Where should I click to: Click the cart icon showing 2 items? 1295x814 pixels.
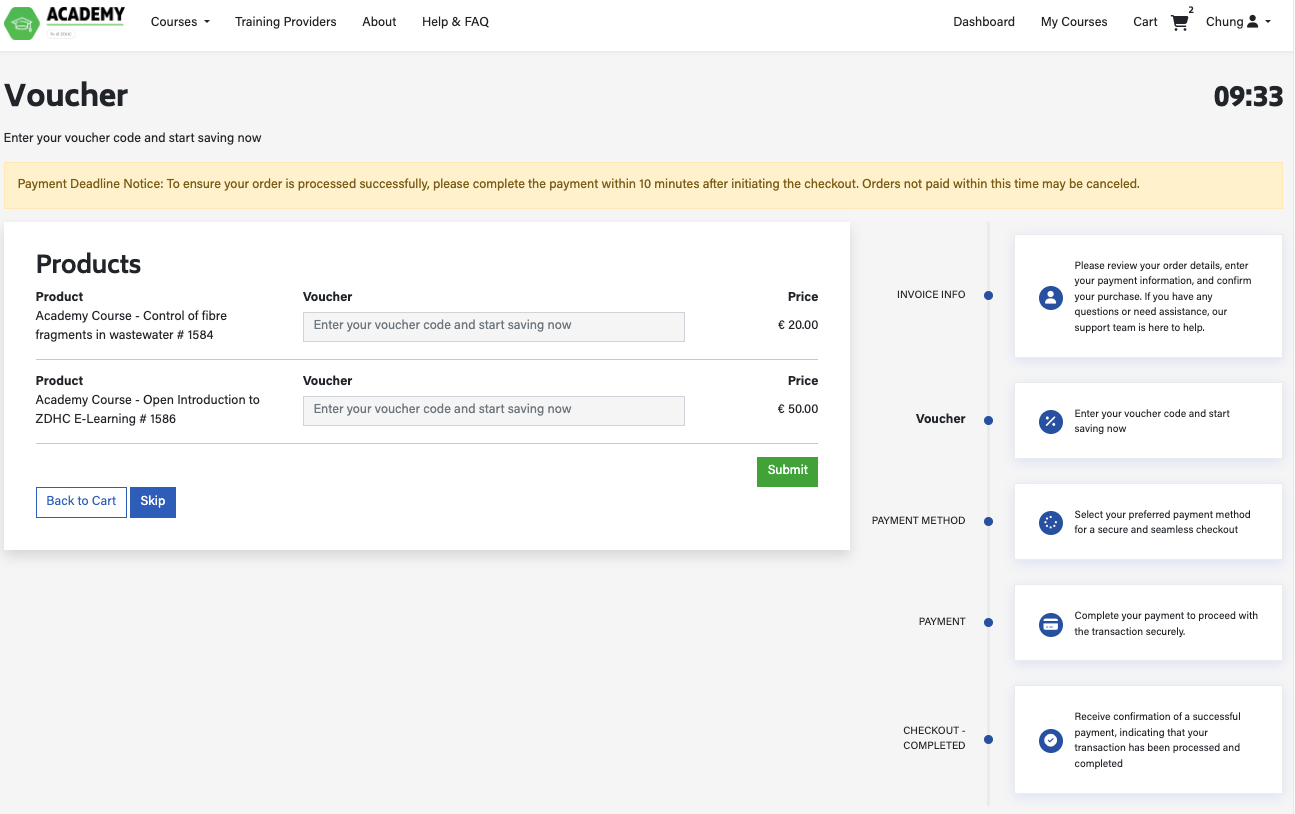[1178, 22]
